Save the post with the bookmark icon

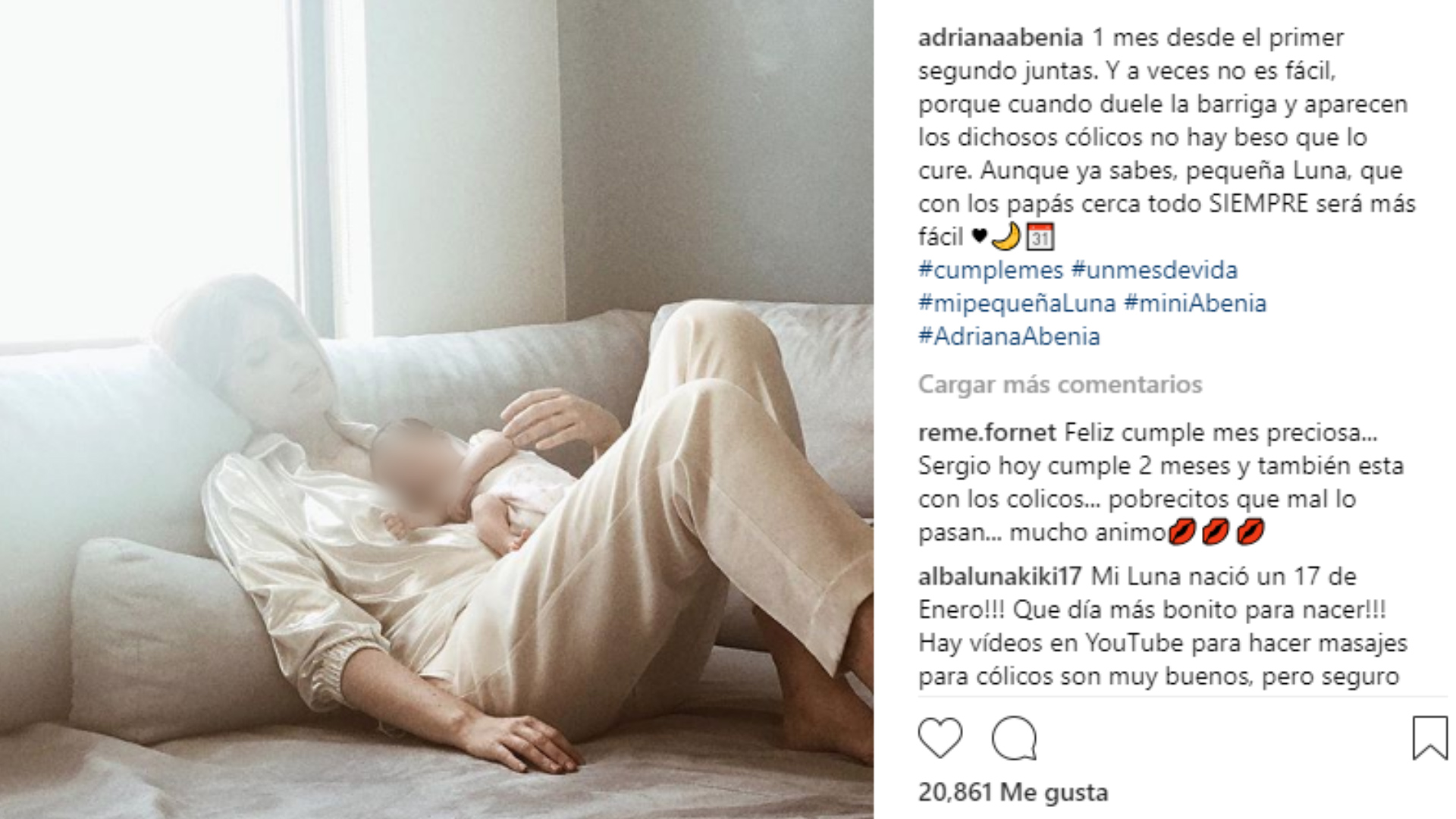pyautogui.click(x=1429, y=737)
